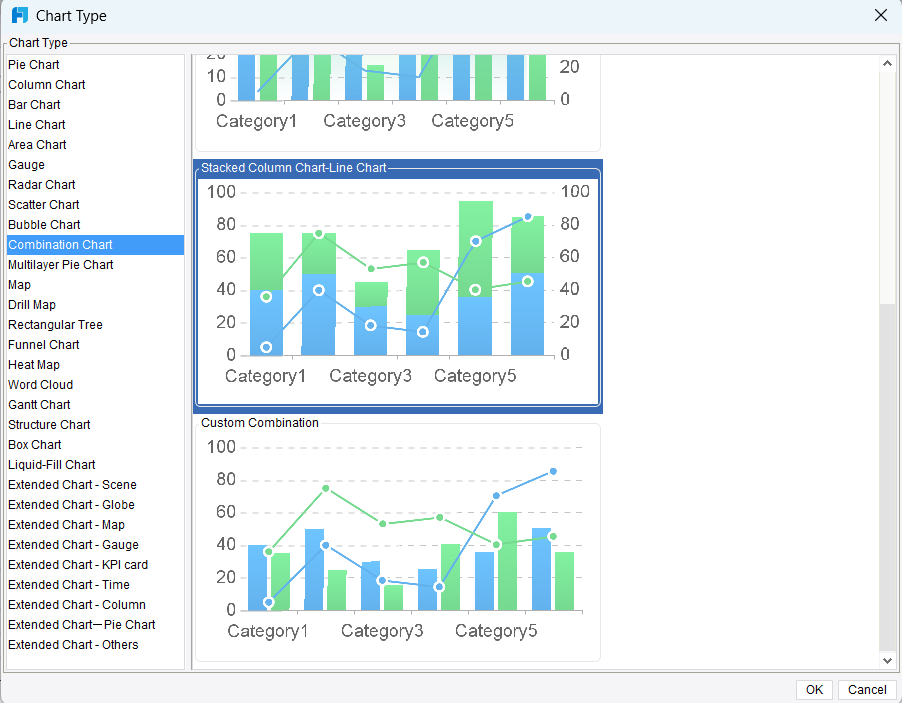Select Extended Chart - KPI card

95,565
